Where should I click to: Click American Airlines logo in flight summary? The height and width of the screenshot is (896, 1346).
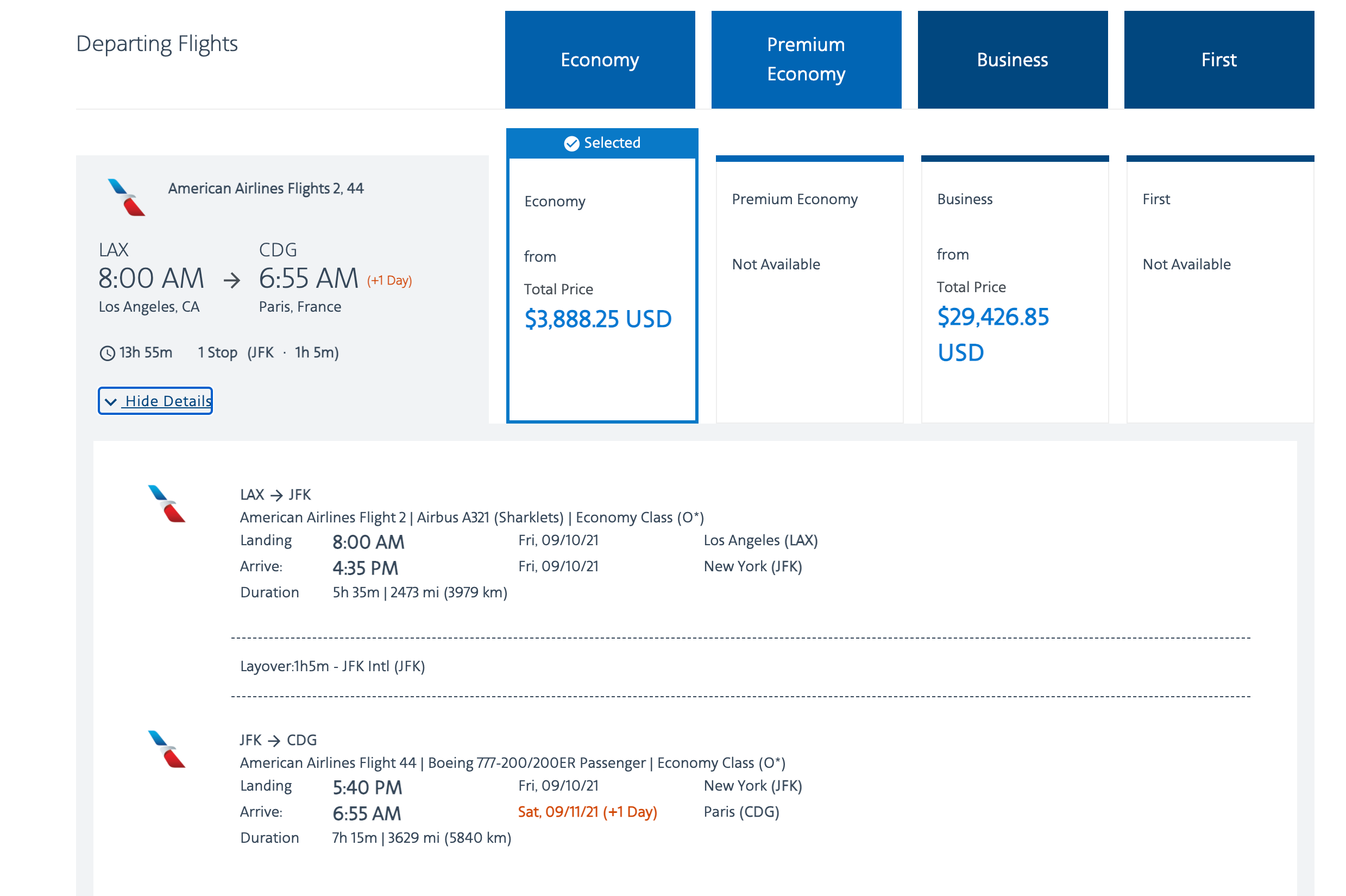pyautogui.click(x=127, y=198)
